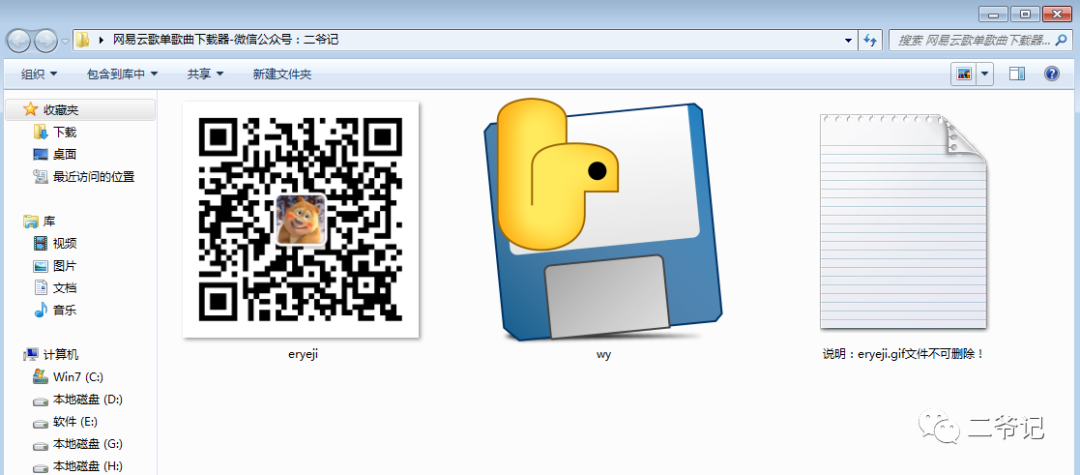Viewport: 1080px width, 475px height.
Task: Click 新建文件夹 button
Action: [x=282, y=74]
